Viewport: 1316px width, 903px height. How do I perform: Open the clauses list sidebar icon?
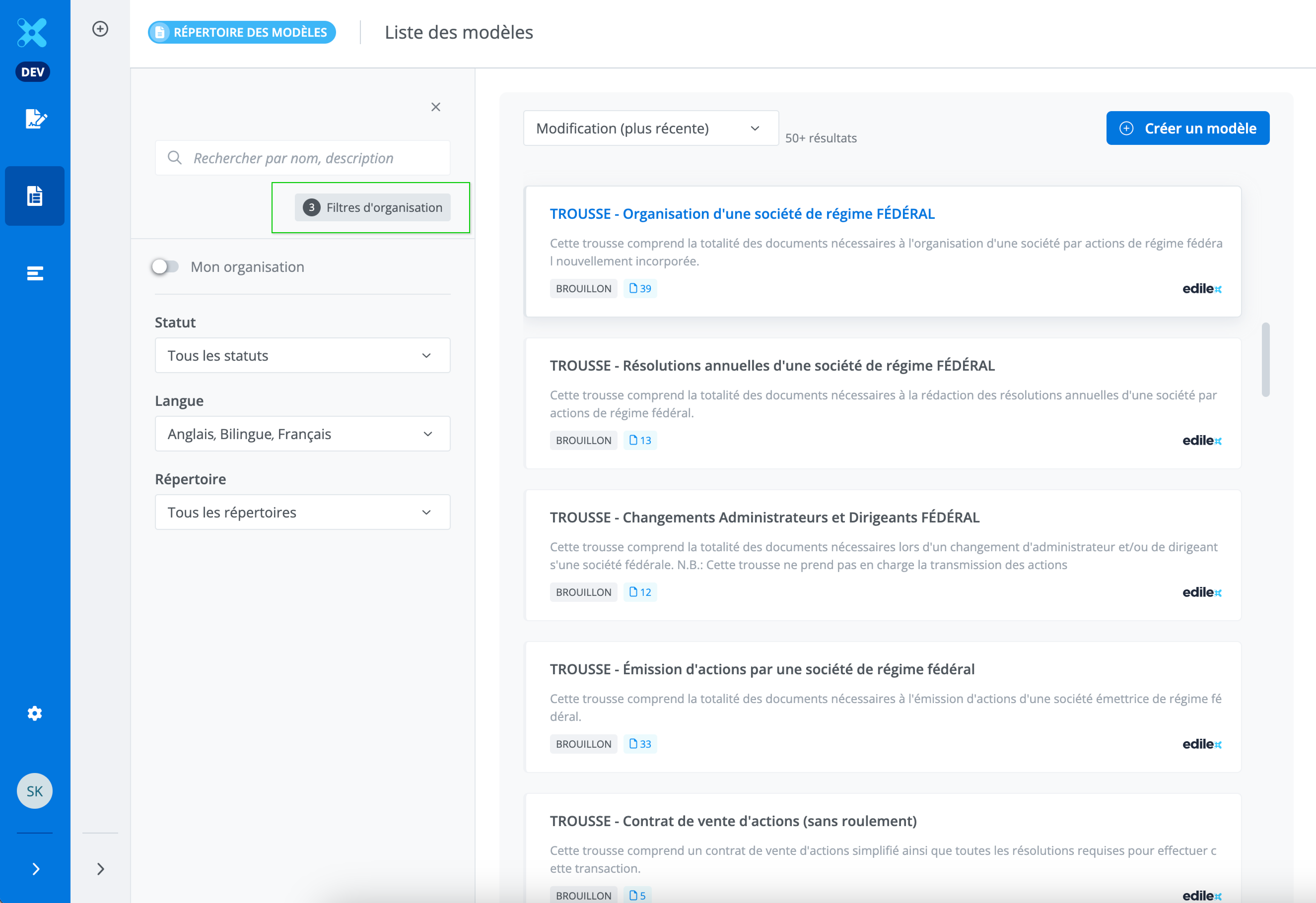35,273
